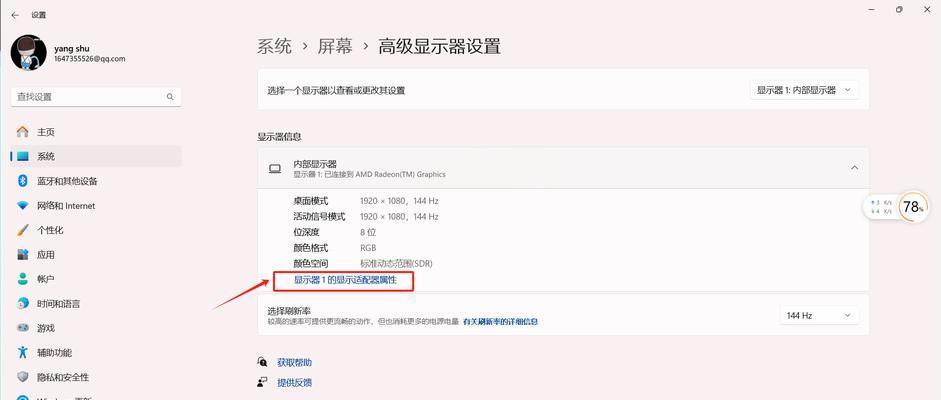Go to 网络和 Internet settings
Viewport: 941px width, 400px height.
tap(96, 206)
